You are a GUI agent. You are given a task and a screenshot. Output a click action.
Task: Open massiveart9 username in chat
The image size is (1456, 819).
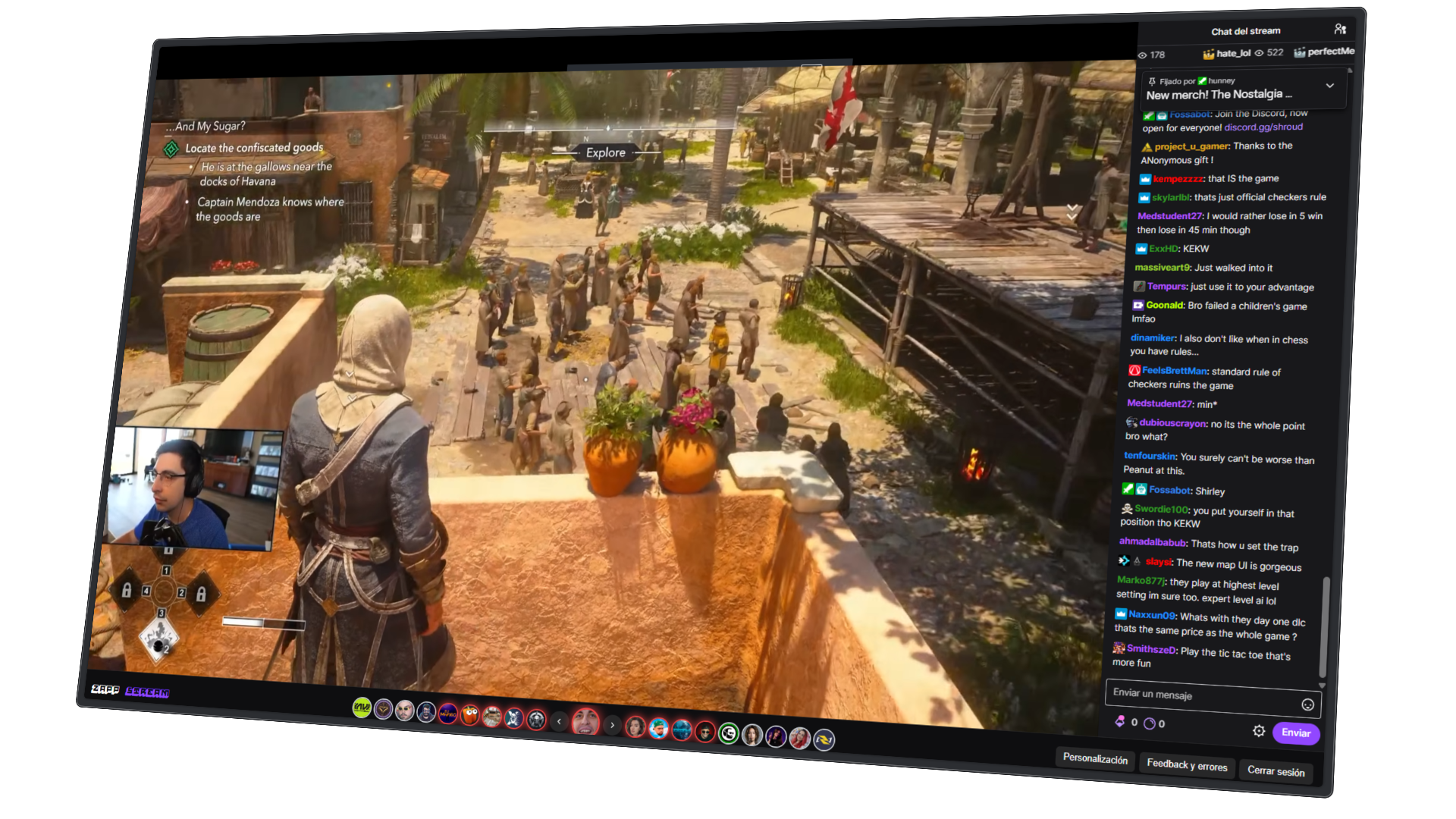pyautogui.click(x=1162, y=268)
